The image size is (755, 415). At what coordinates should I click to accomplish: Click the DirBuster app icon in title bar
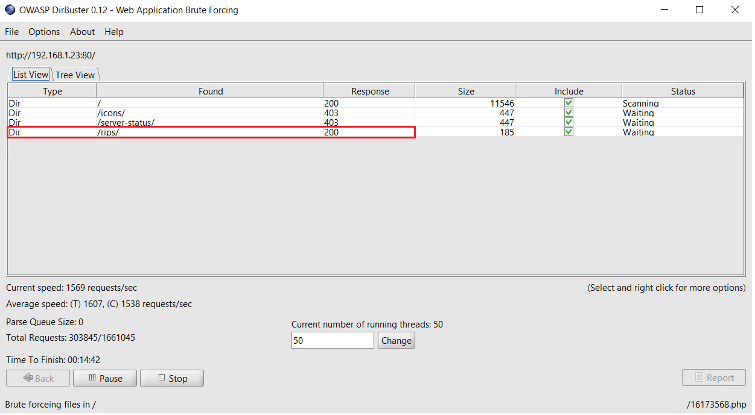tap(10, 10)
